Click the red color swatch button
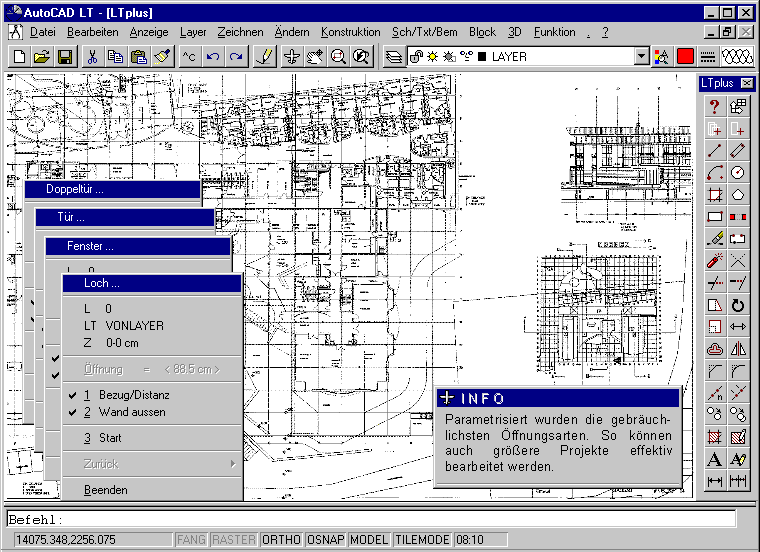 pyautogui.click(x=685, y=57)
